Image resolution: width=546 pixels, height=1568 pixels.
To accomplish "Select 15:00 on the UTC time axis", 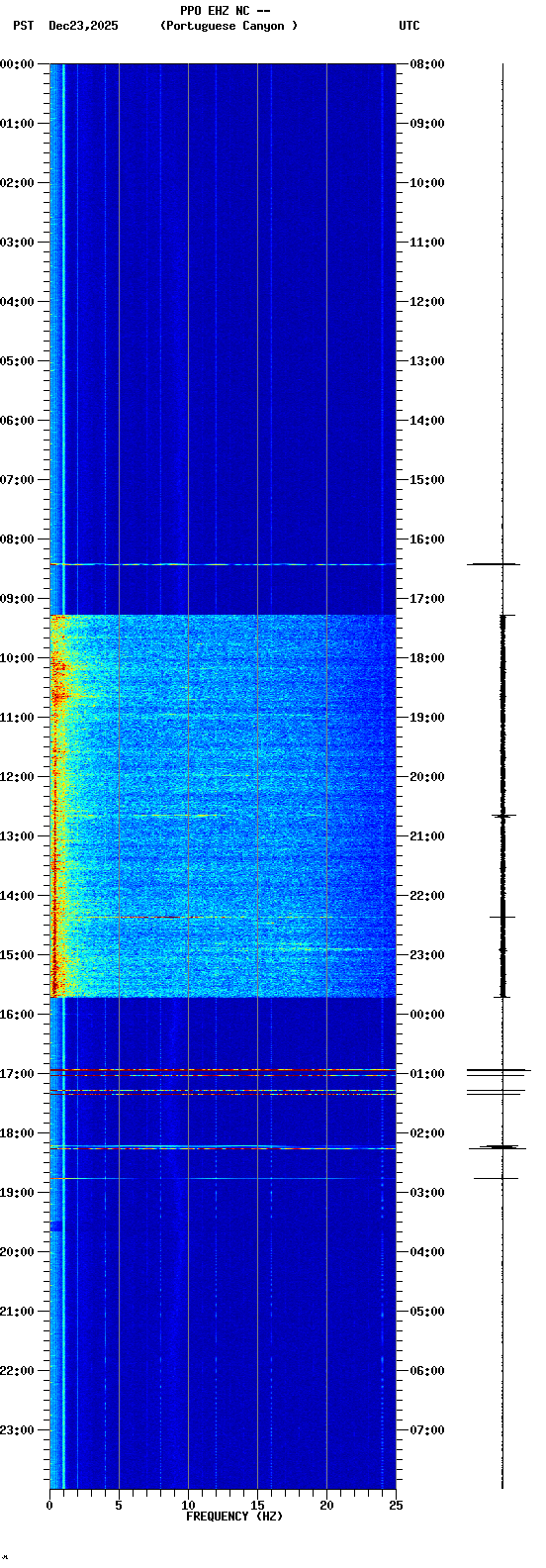I will (x=427, y=480).
